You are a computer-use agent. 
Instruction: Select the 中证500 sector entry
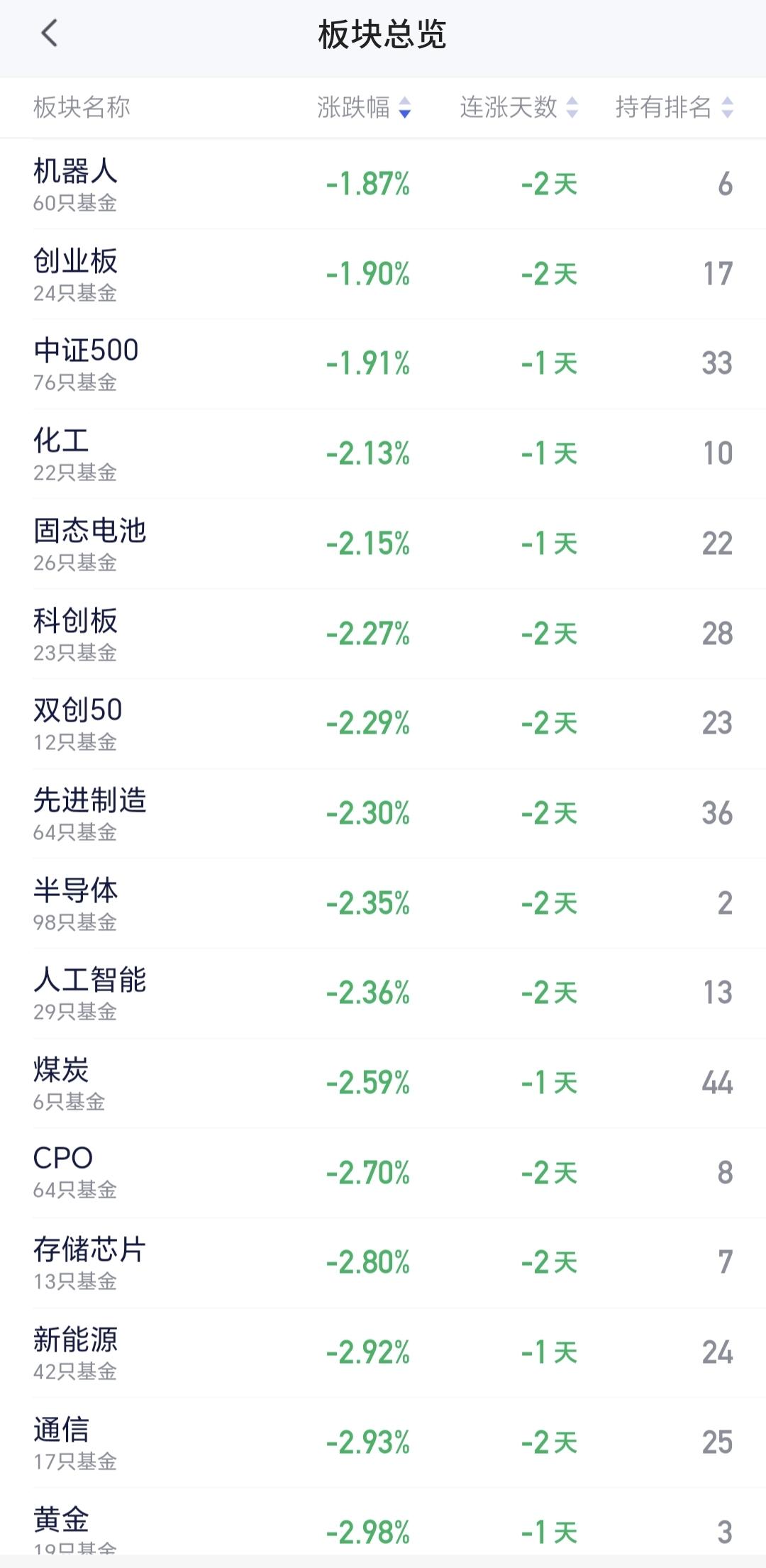coord(383,364)
